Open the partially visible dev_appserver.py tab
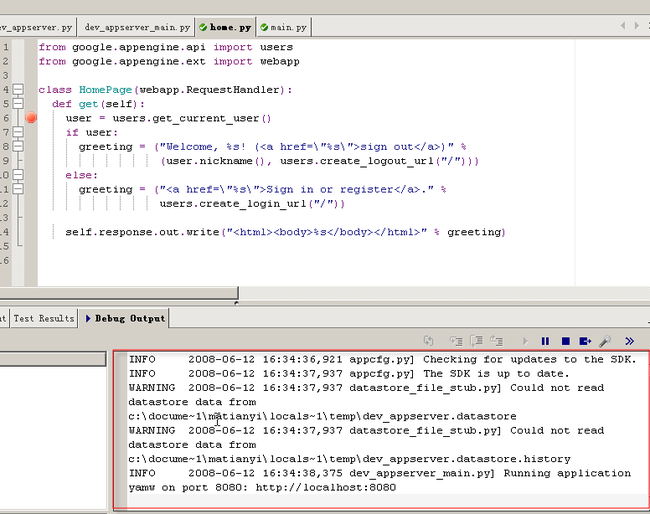 coord(37,27)
